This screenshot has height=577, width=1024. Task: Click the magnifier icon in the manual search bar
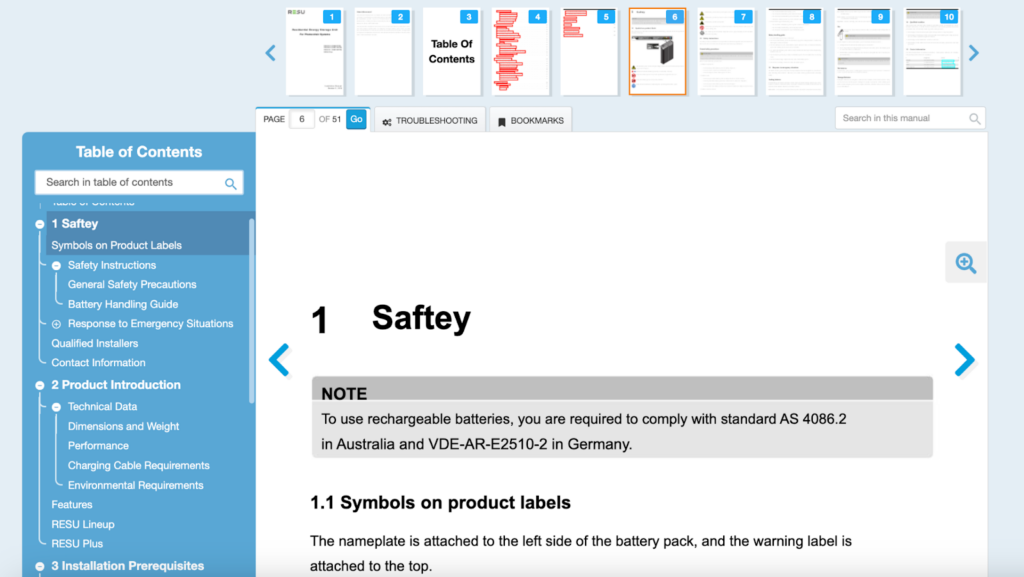tap(975, 118)
